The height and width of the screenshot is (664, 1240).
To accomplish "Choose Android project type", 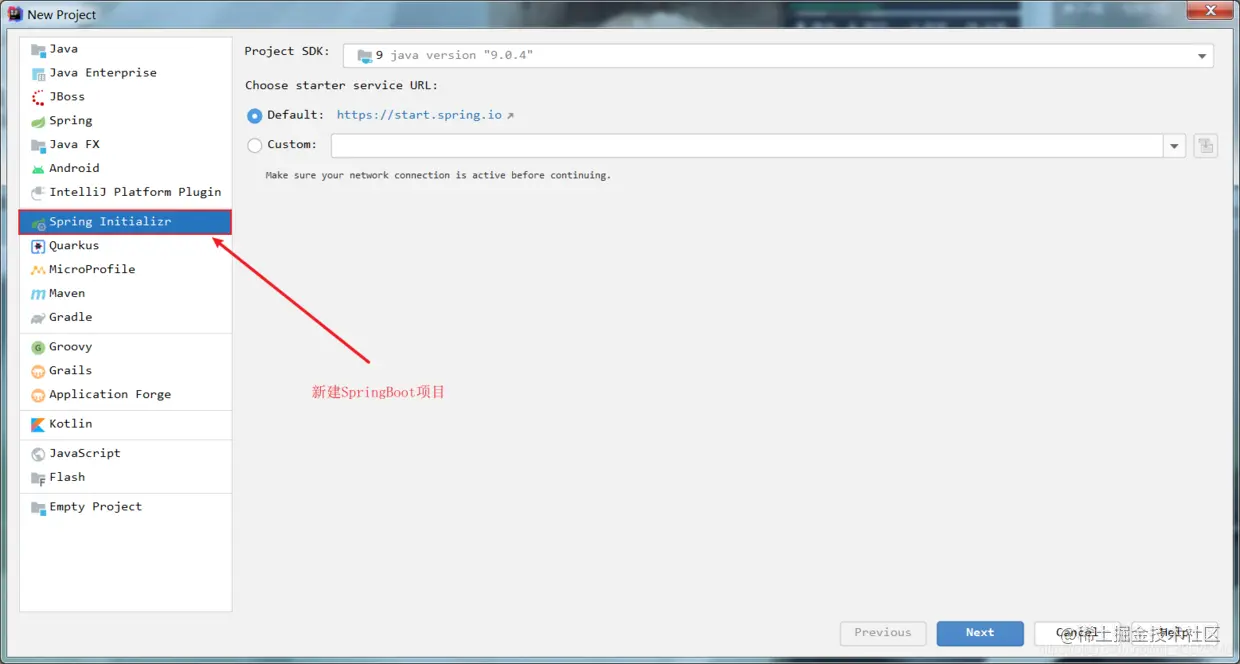I will (x=125, y=169).
